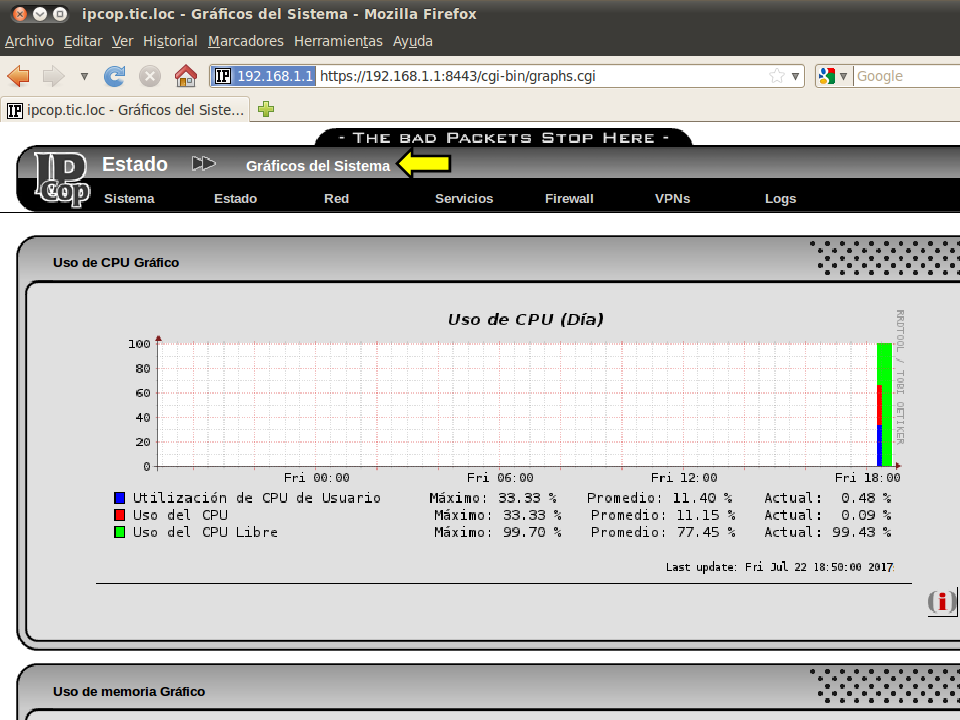The height and width of the screenshot is (720, 960).
Task: Select the ipcop.tic.loc browser tab
Action: pos(126,110)
